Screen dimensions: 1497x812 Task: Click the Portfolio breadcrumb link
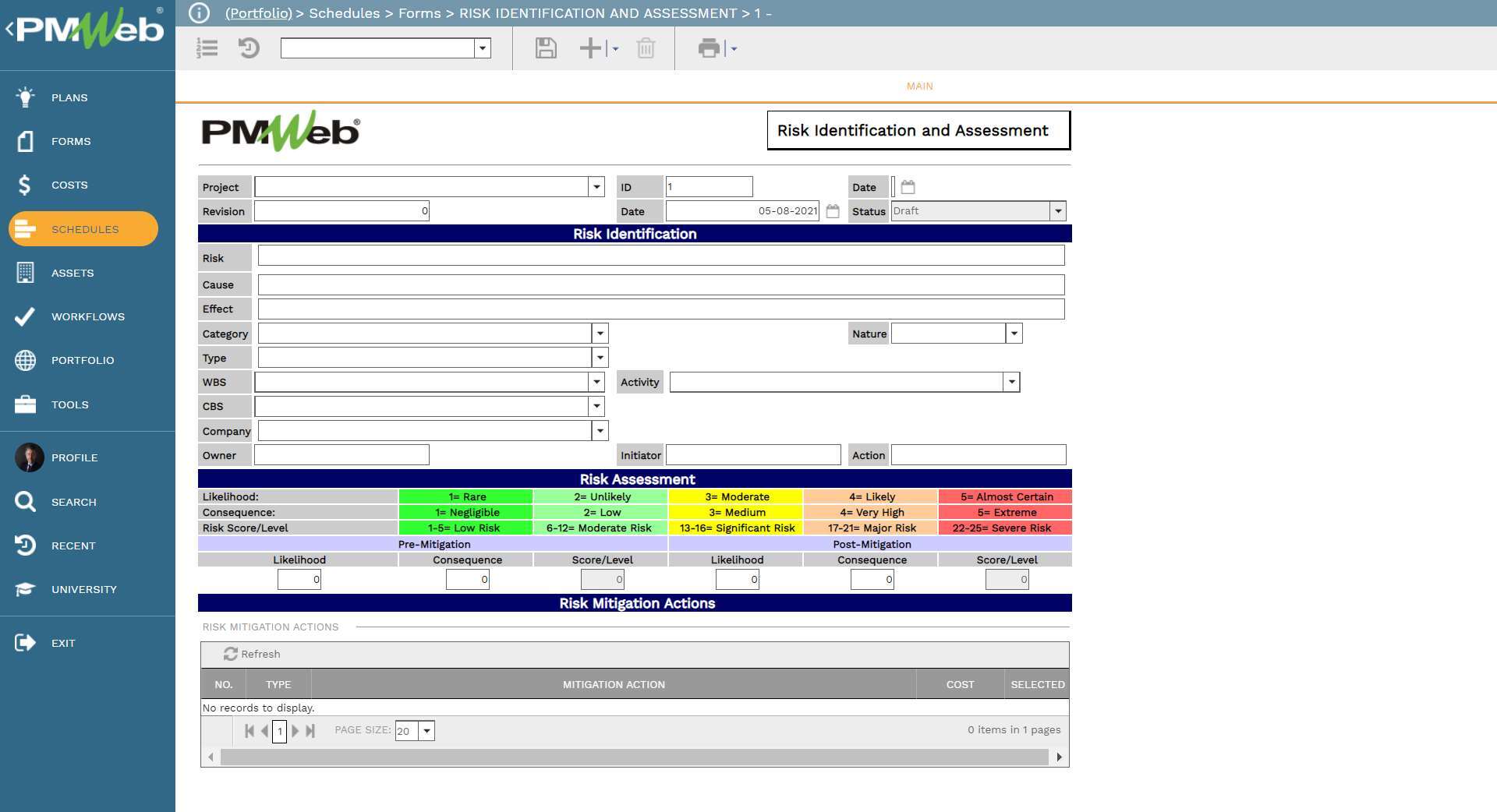(258, 13)
